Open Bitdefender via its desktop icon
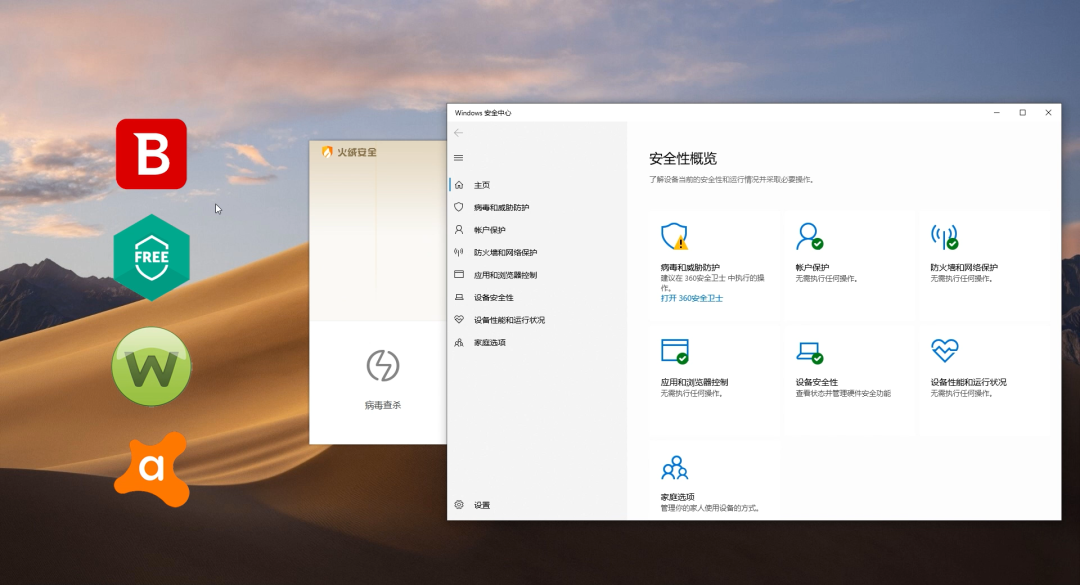 (151, 155)
